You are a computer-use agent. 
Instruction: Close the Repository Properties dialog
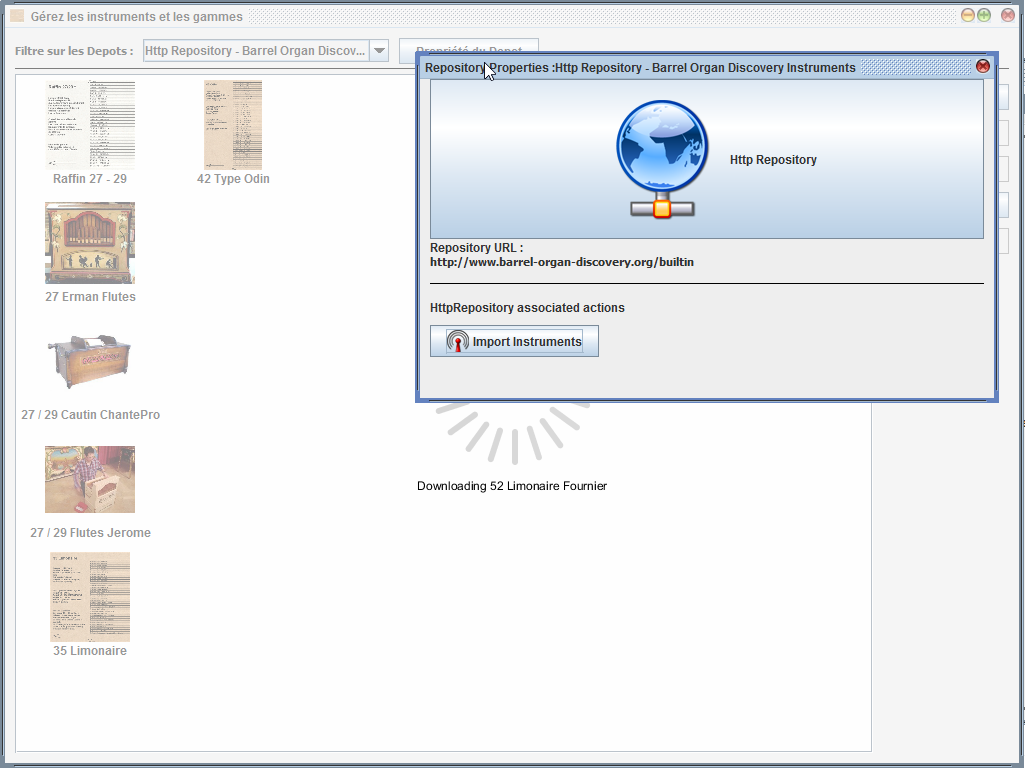click(x=982, y=67)
